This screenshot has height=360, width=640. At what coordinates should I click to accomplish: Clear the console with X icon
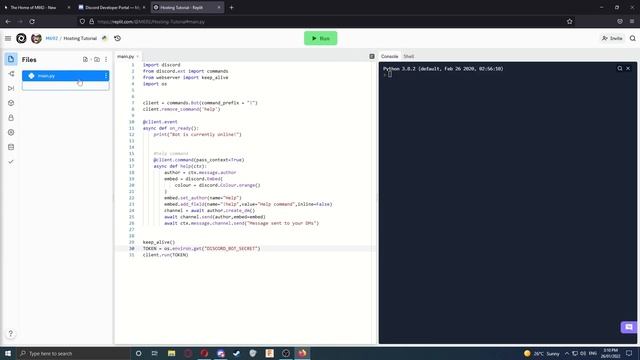click(628, 69)
